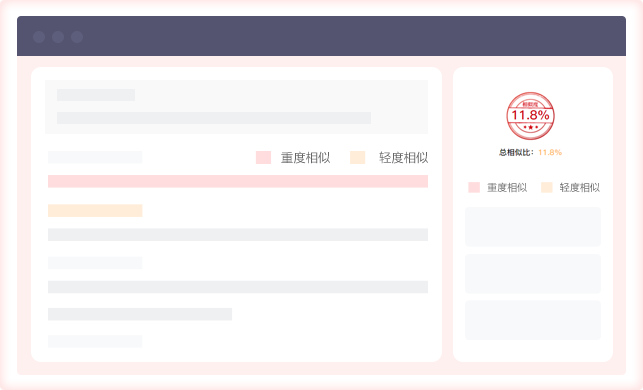
Task: Open the third gray result card in sidebar
Action: click(x=533, y=320)
